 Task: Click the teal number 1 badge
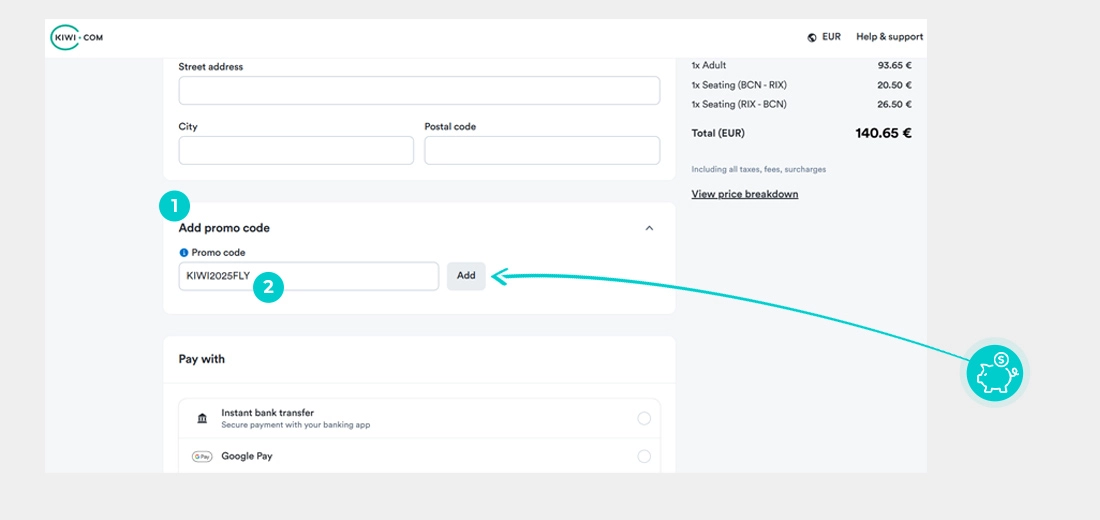174,206
